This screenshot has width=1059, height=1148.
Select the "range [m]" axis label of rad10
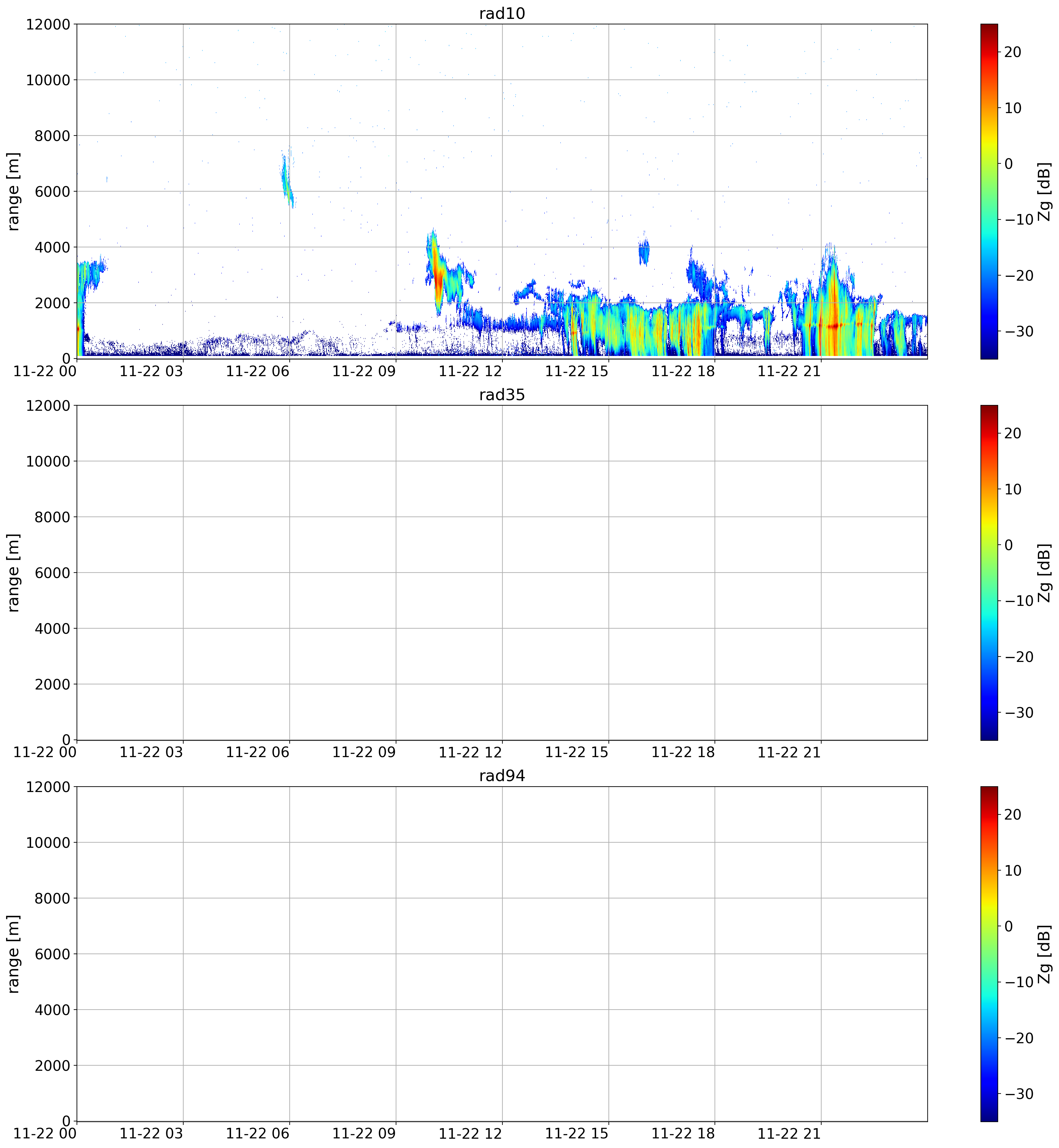[x=13, y=191]
